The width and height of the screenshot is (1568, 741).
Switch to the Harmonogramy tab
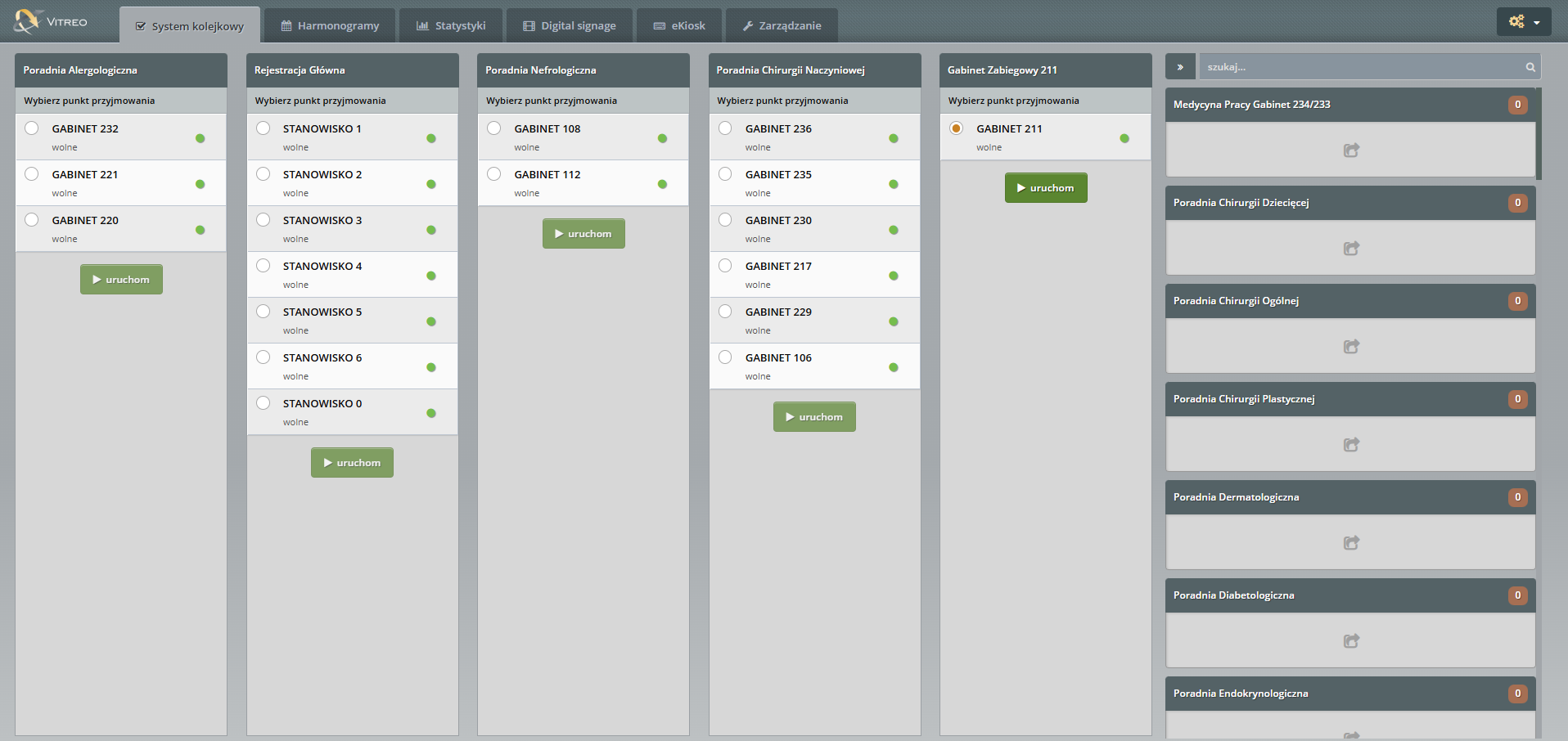331,26
